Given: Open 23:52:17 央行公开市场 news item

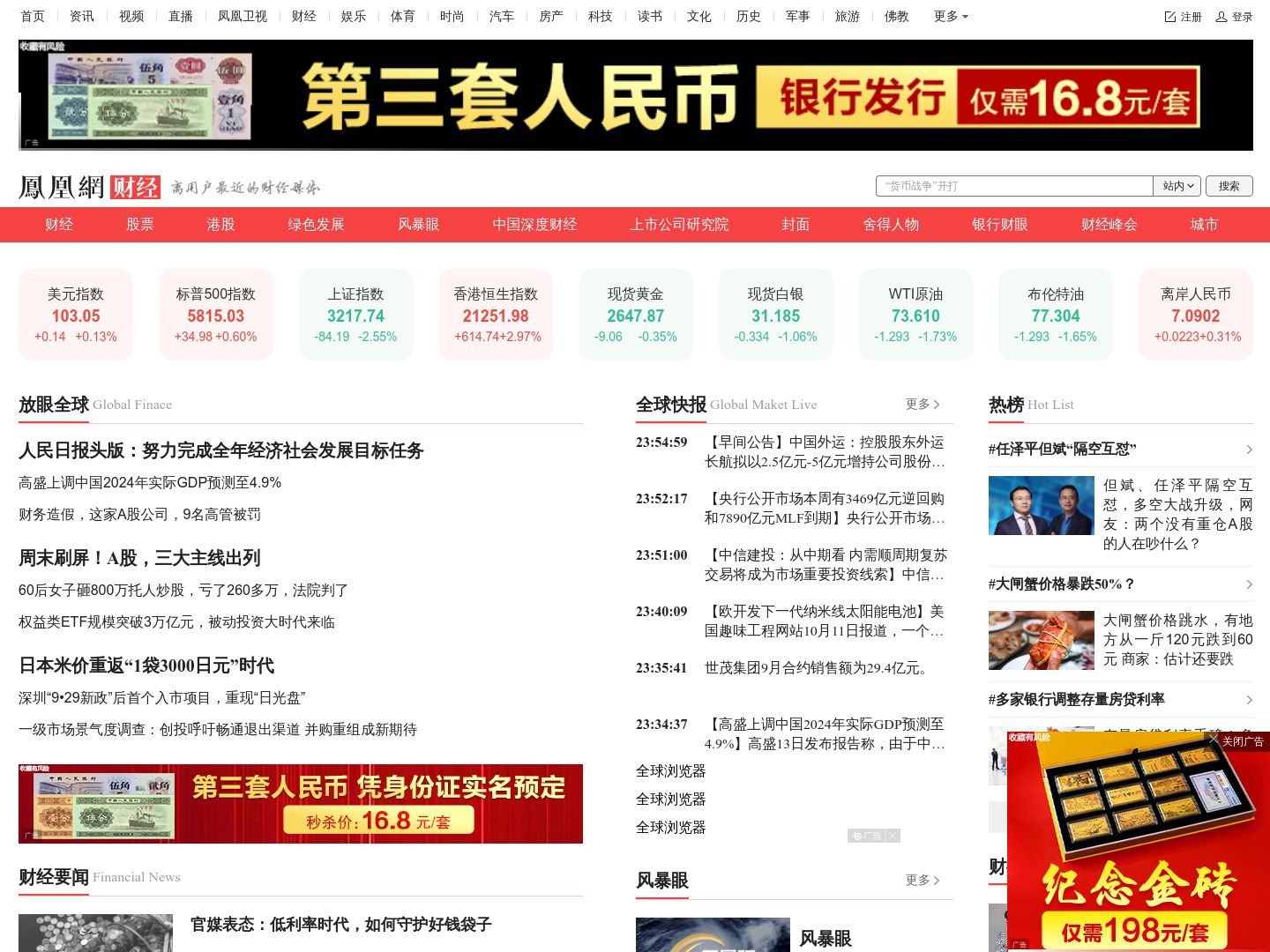Looking at the screenshot, I should coord(825,508).
